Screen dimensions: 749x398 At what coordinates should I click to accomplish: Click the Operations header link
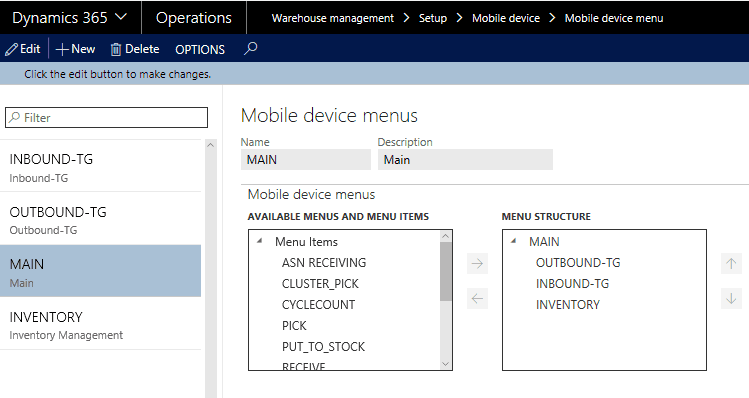(193, 18)
